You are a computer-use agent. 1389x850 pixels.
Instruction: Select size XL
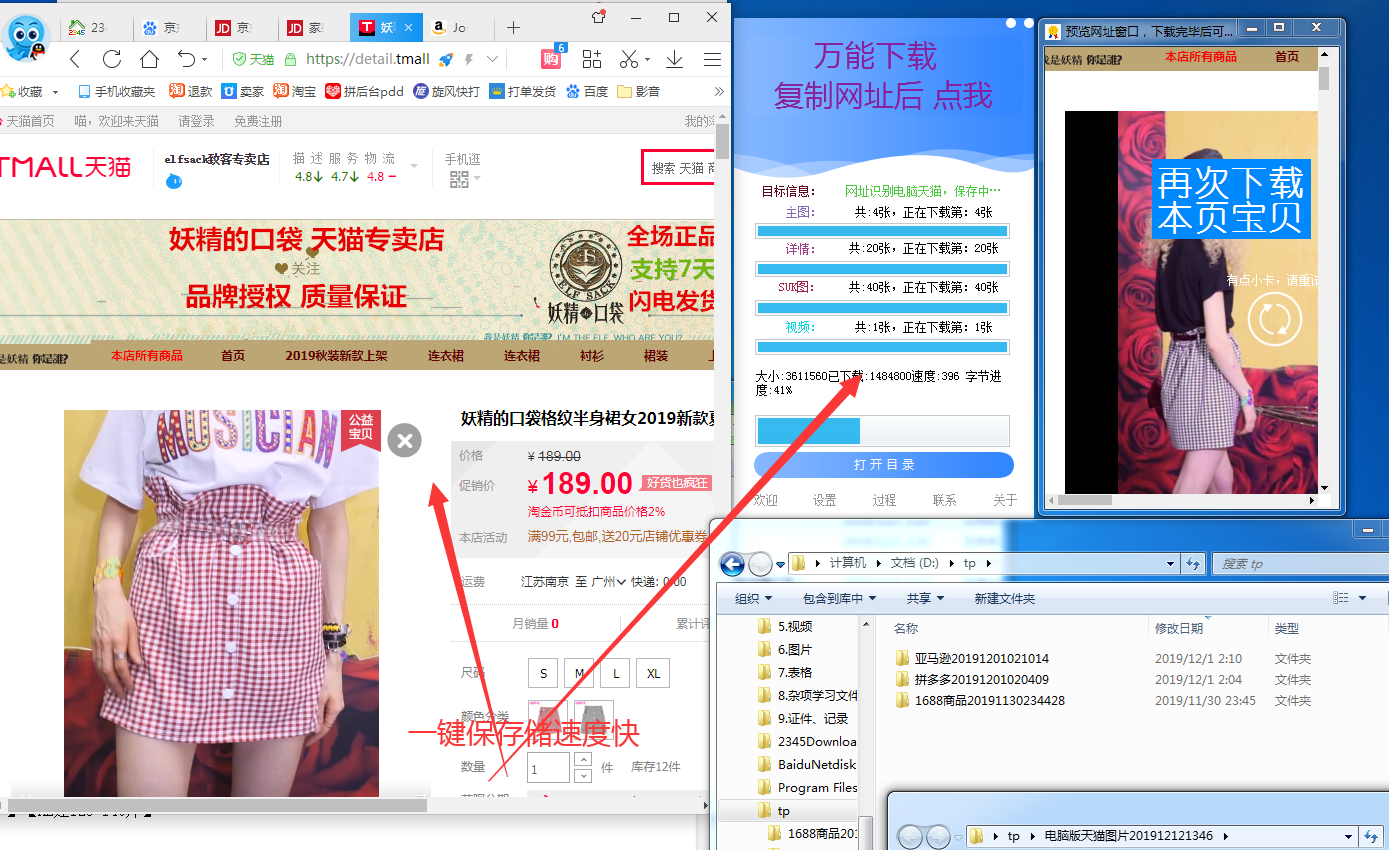click(653, 673)
